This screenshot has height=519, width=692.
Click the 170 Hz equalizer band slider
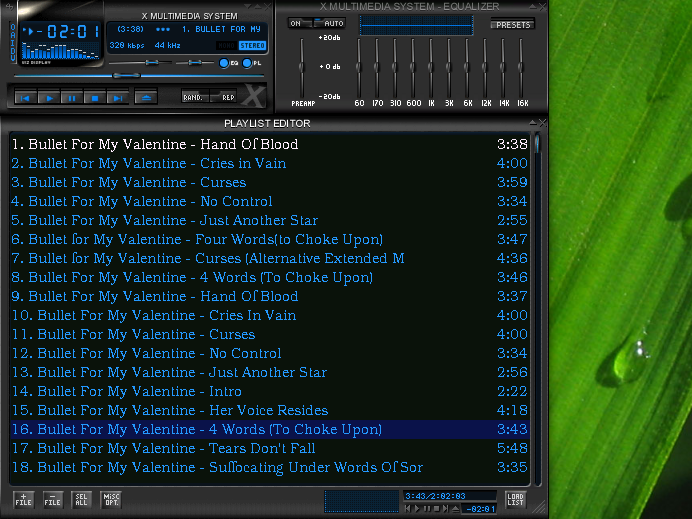pyautogui.click(x=377, y=68)
